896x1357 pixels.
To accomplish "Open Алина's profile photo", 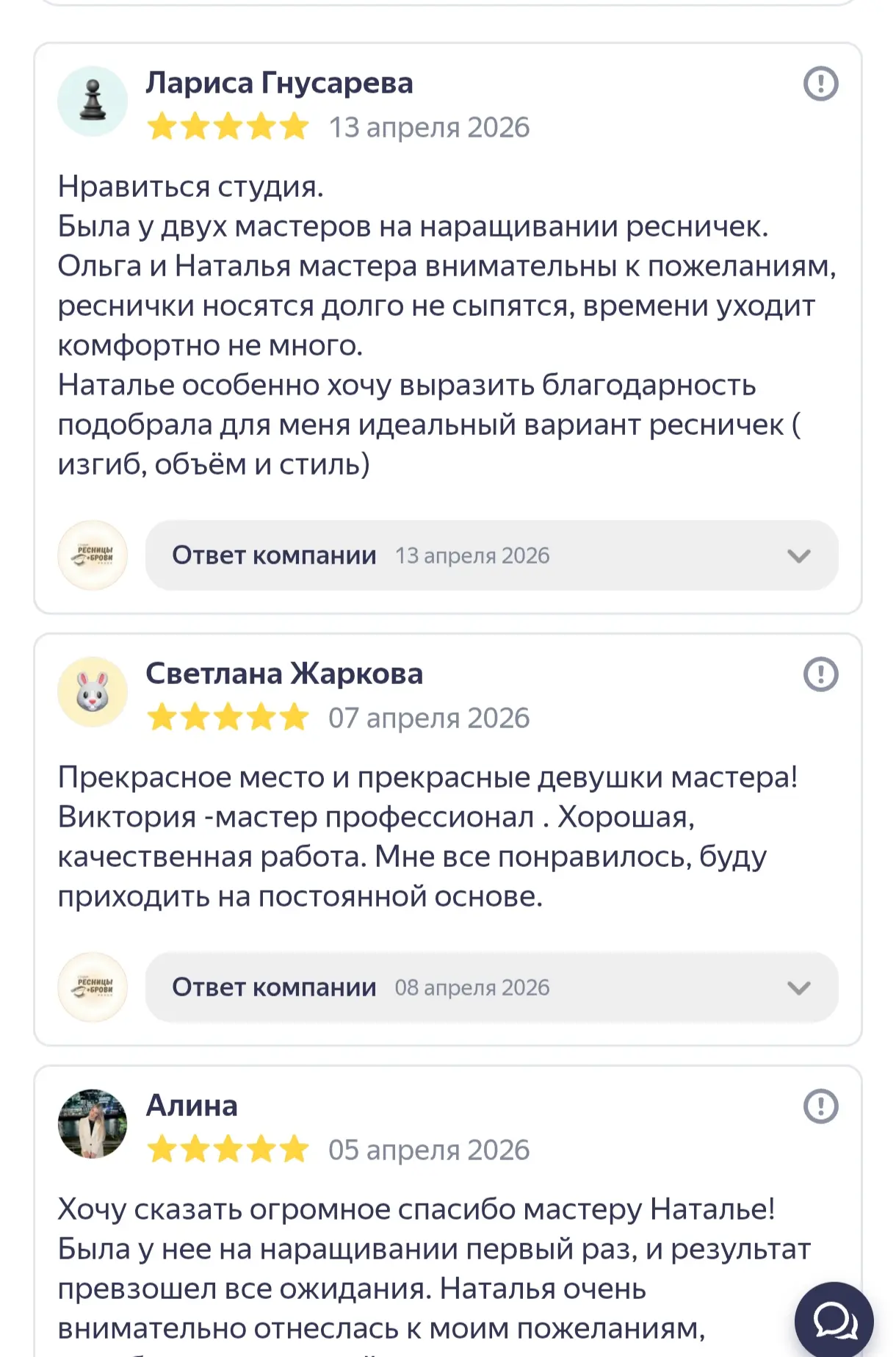I will click(93, 1124).
